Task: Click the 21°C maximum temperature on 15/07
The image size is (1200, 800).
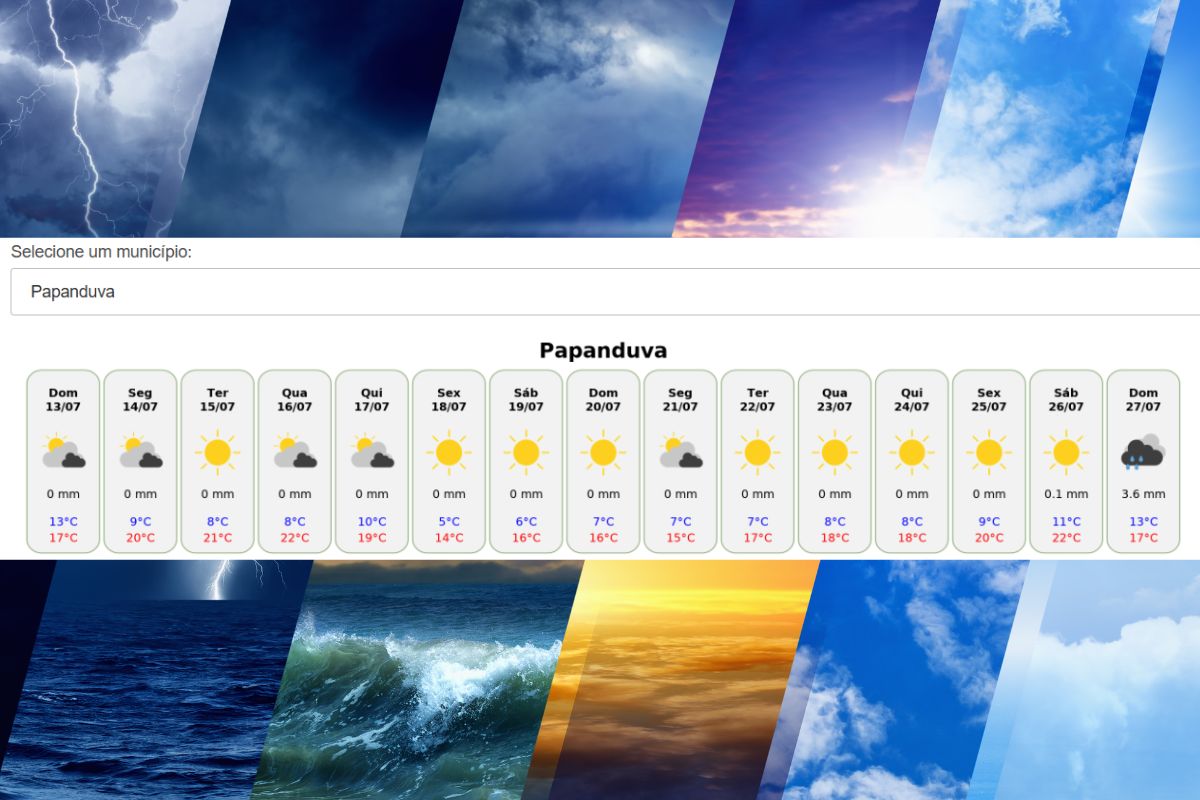Action: pos(217,538)
